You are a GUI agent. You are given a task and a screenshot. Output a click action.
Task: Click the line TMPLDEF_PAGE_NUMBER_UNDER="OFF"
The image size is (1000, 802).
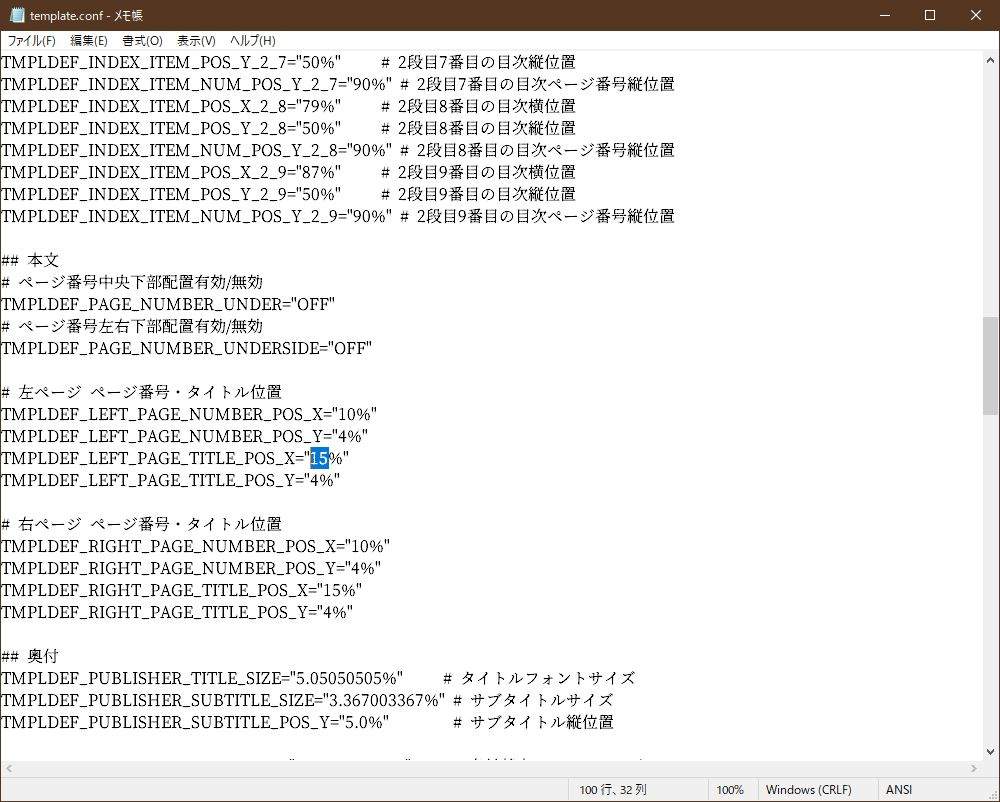coord(168,304)
